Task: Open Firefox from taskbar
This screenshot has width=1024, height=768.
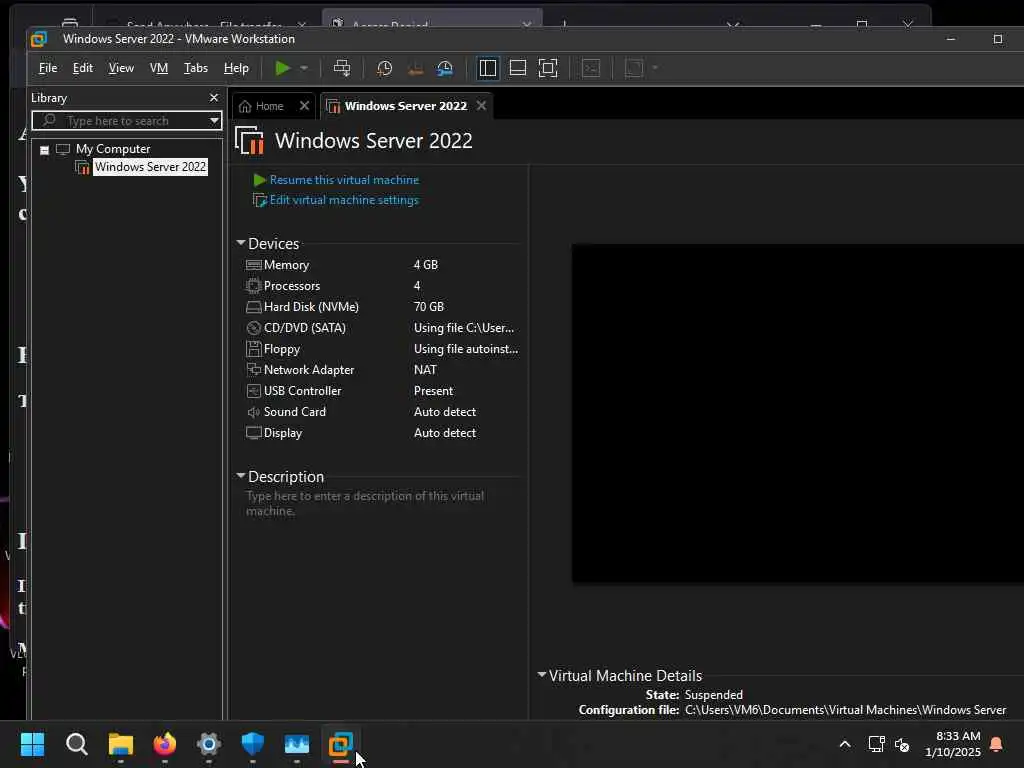Action: 165,744
